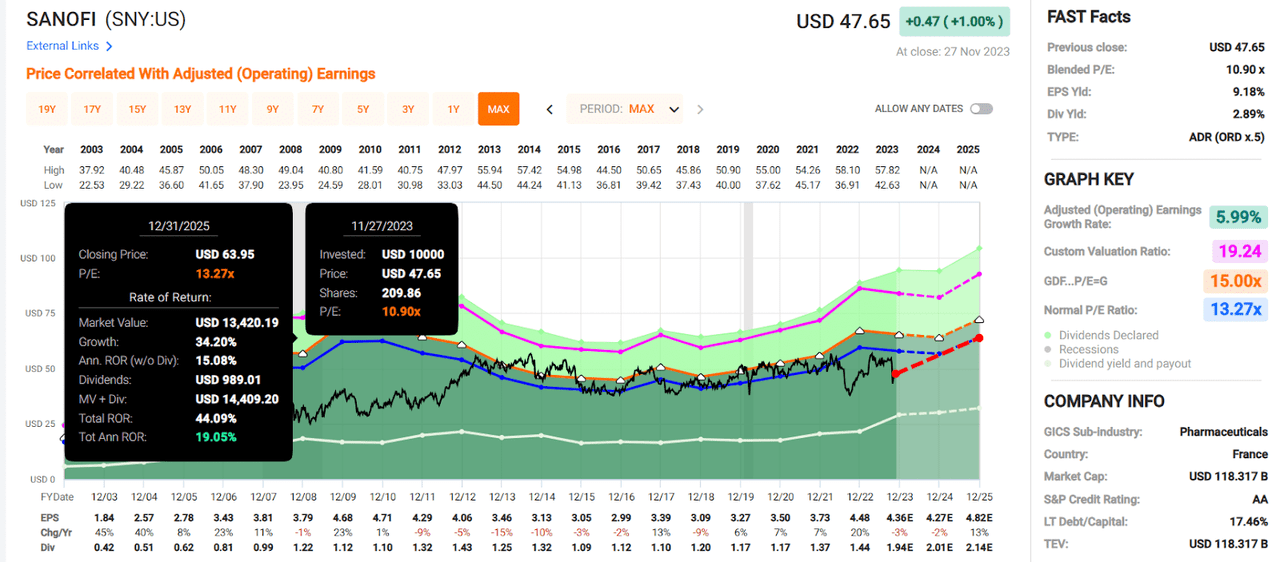The height and width of the screenshot is (562, 1280).
Task: Click the red 12/25 forecast endpoint marker
Action: pyautogui.click(x=979, y=338)
